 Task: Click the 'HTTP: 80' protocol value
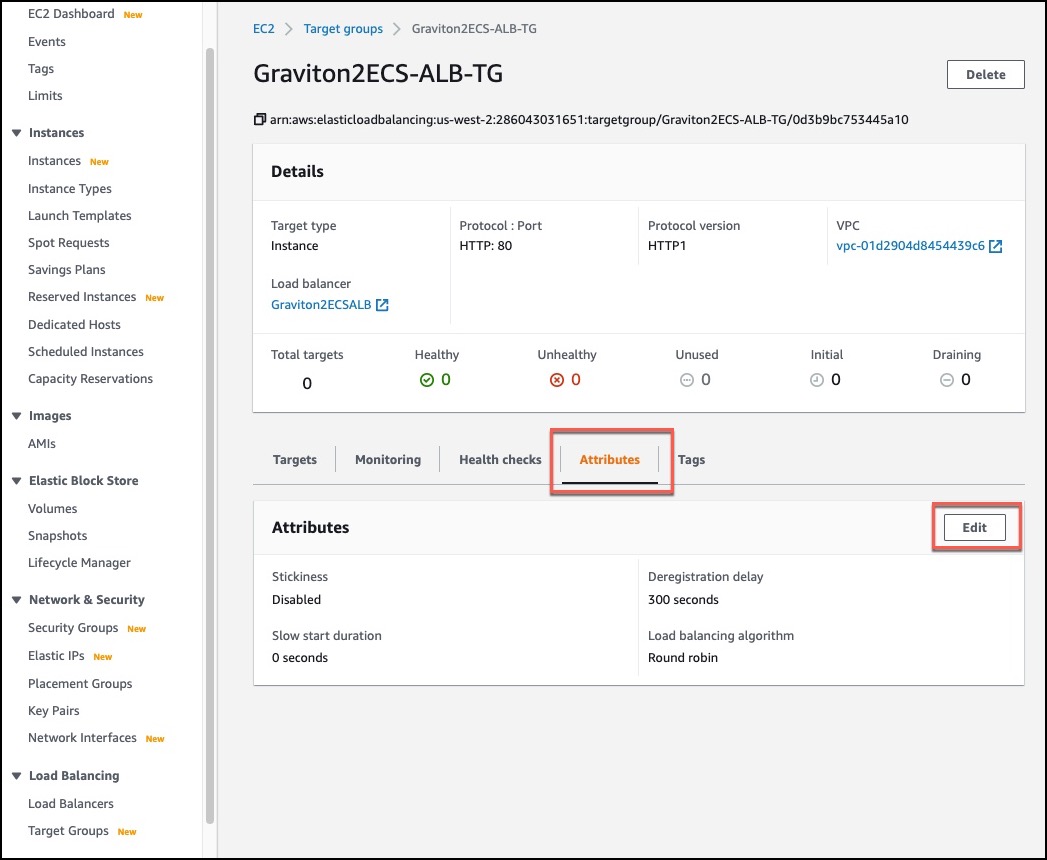[485, 246]
